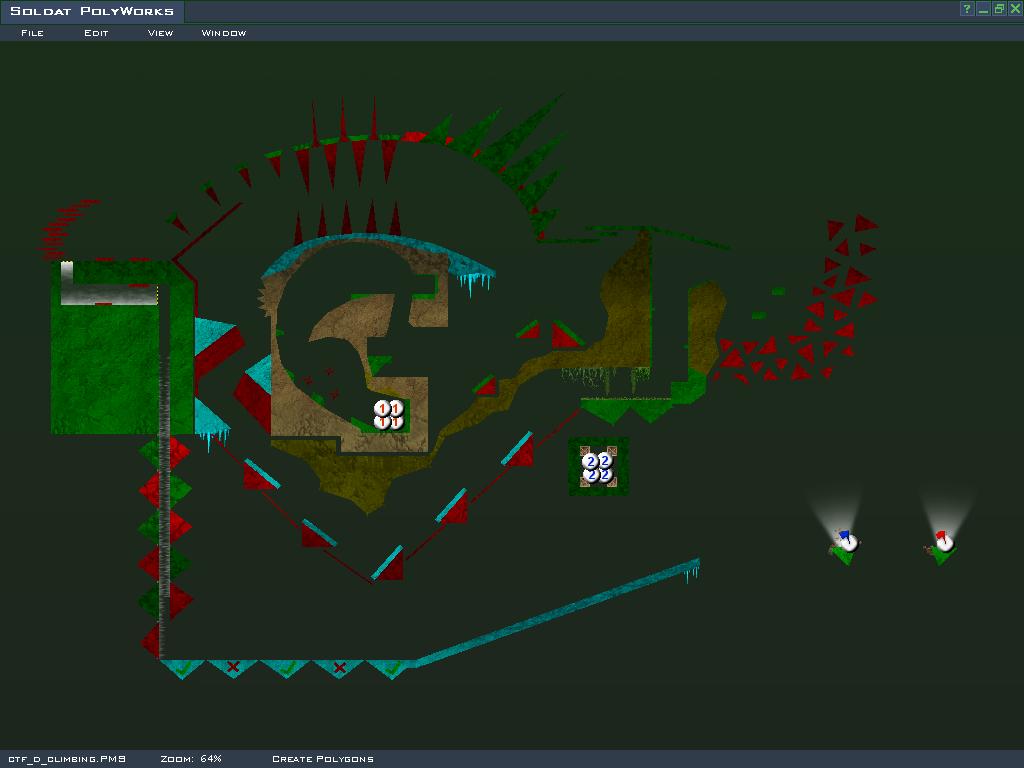Select the team 2 spawn point cluster

pyautogui.click(x=598, y=467)
